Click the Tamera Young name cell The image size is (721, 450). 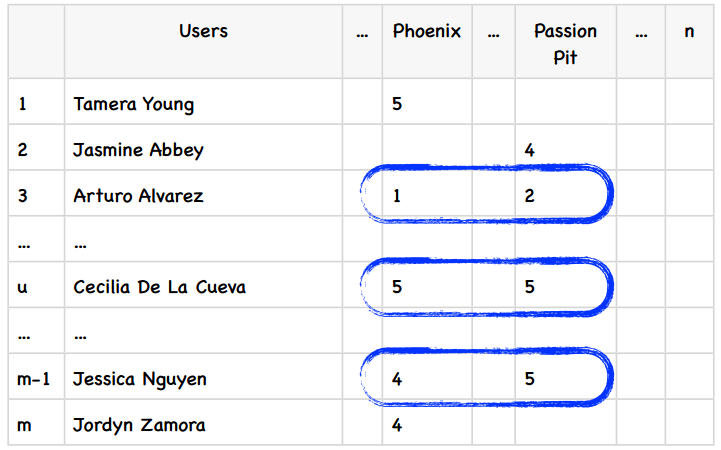click(134, 104)
